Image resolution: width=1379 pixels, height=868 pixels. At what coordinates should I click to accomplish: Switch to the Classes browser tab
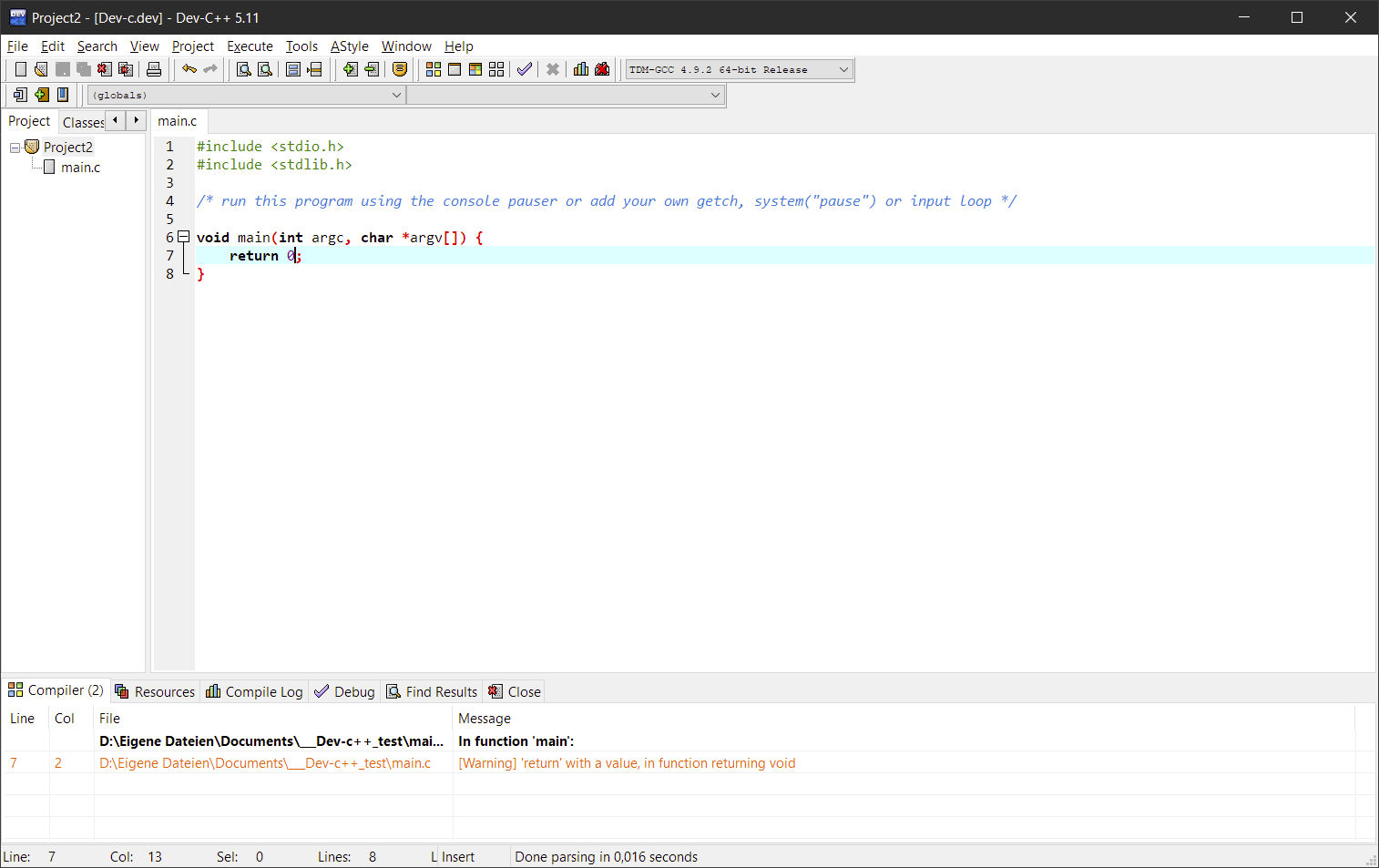(83, 122)
